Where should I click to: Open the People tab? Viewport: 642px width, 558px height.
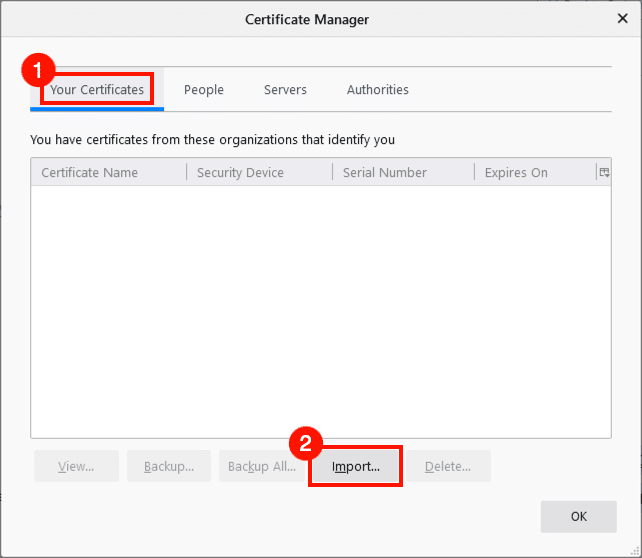coord(204,90)
